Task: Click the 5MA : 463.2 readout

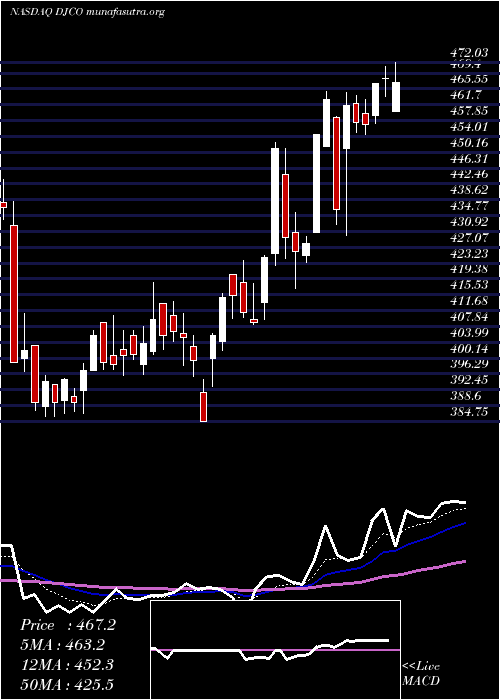Action: point(63,645)
